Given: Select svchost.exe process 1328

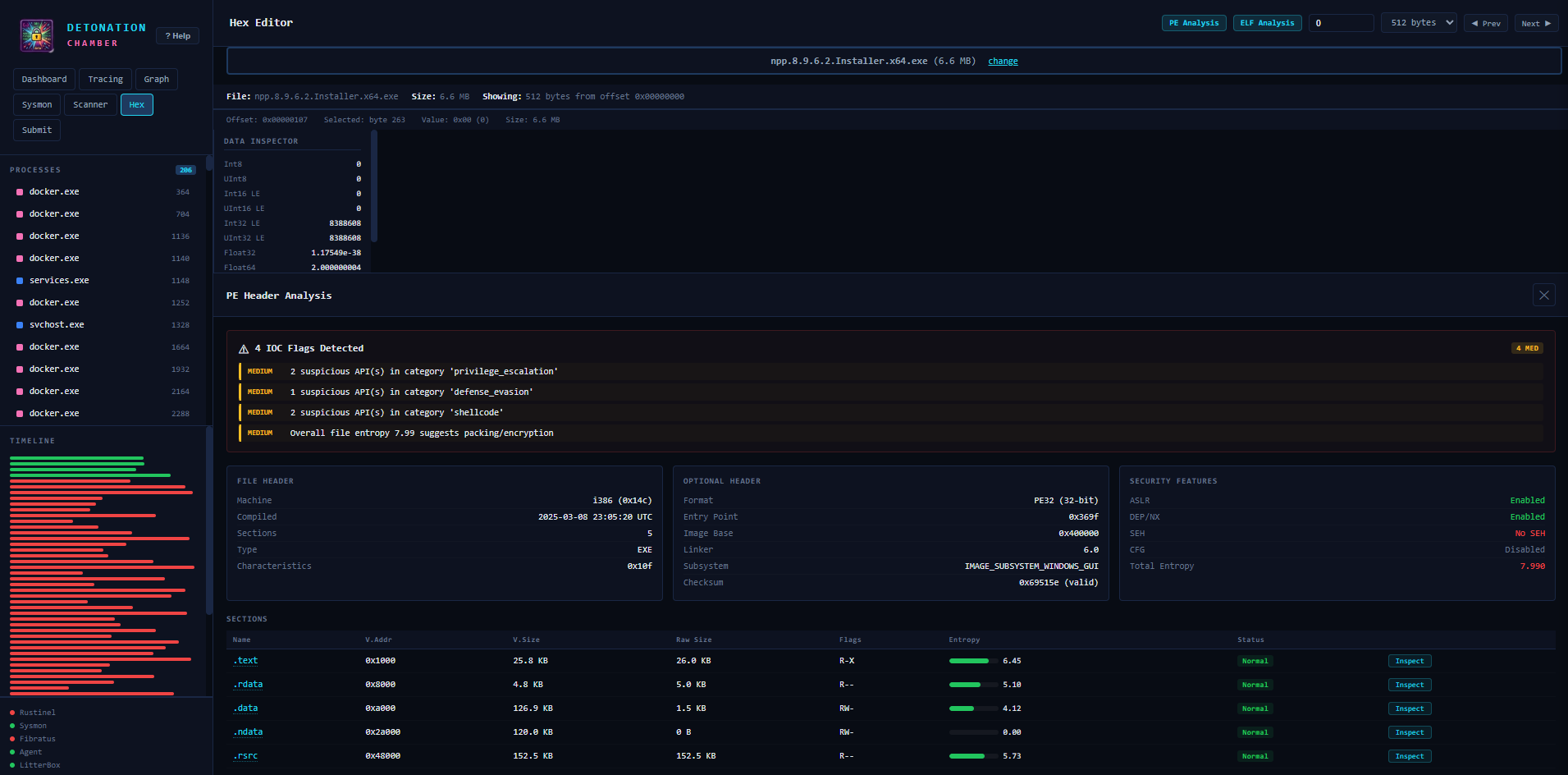Looking at the screenshot, I should (x=103, y=325).
